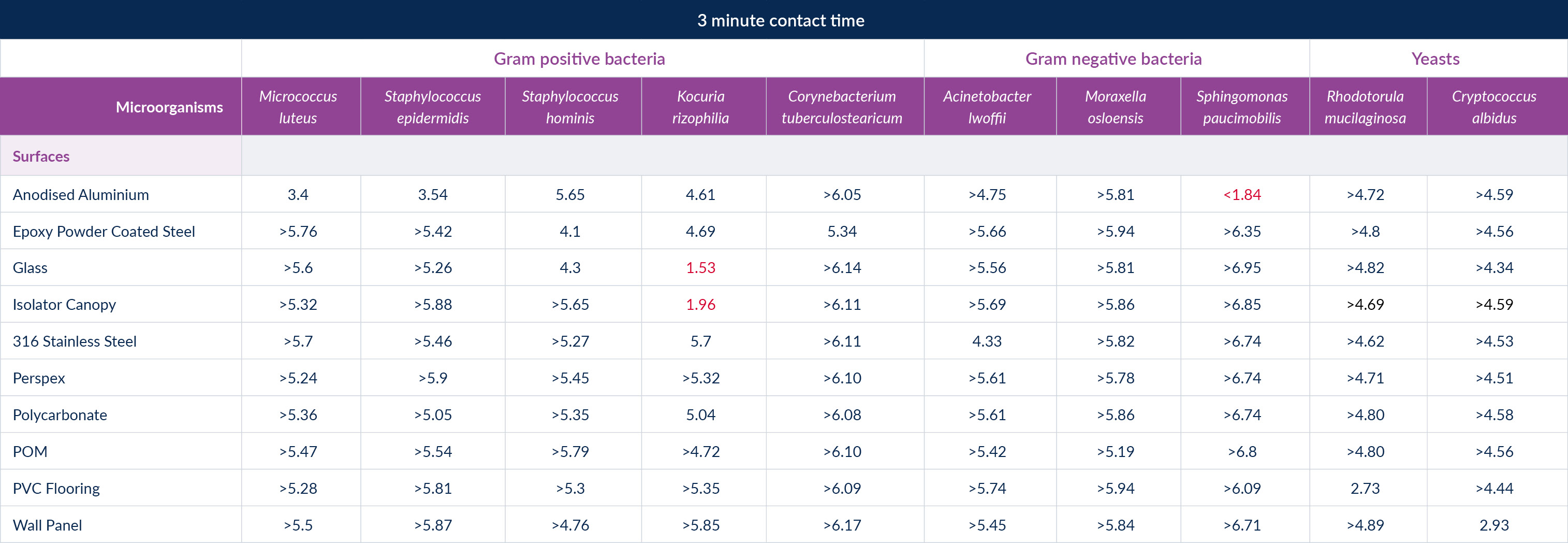Screen dimensions: 1568x543
Task: Click the 'Surfaces' section label
Action: point(41,156)
